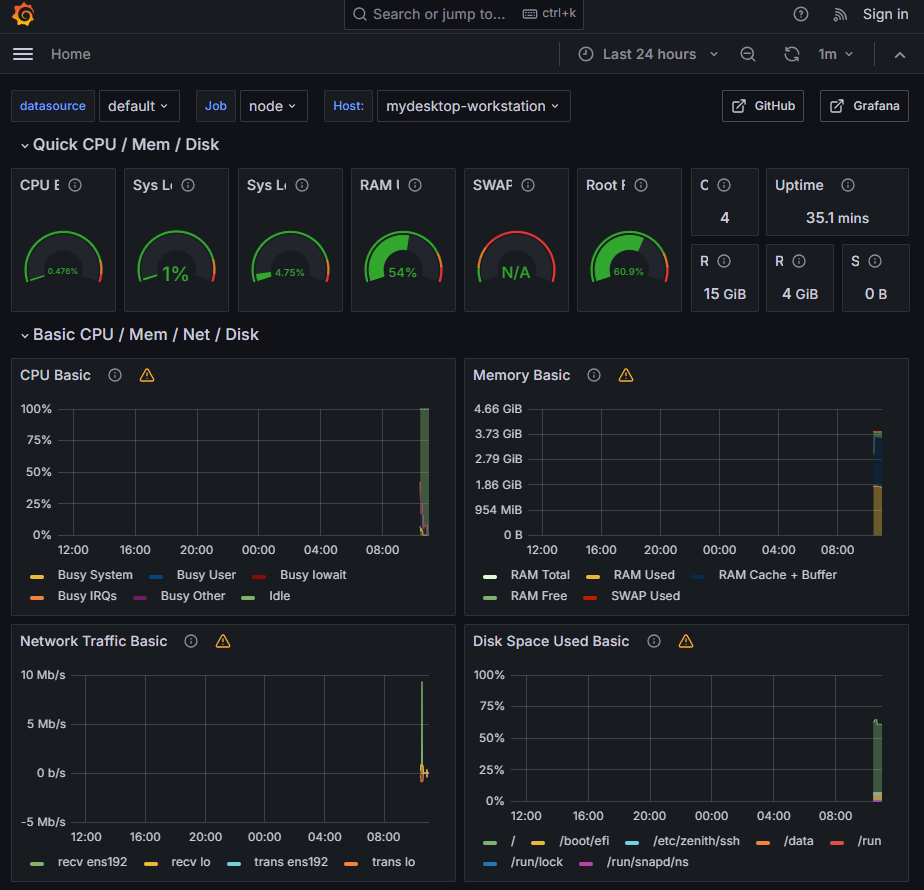924x890 pixels.
Task: Toggle the RAM Used legend series
Action: tap(643, 575)
